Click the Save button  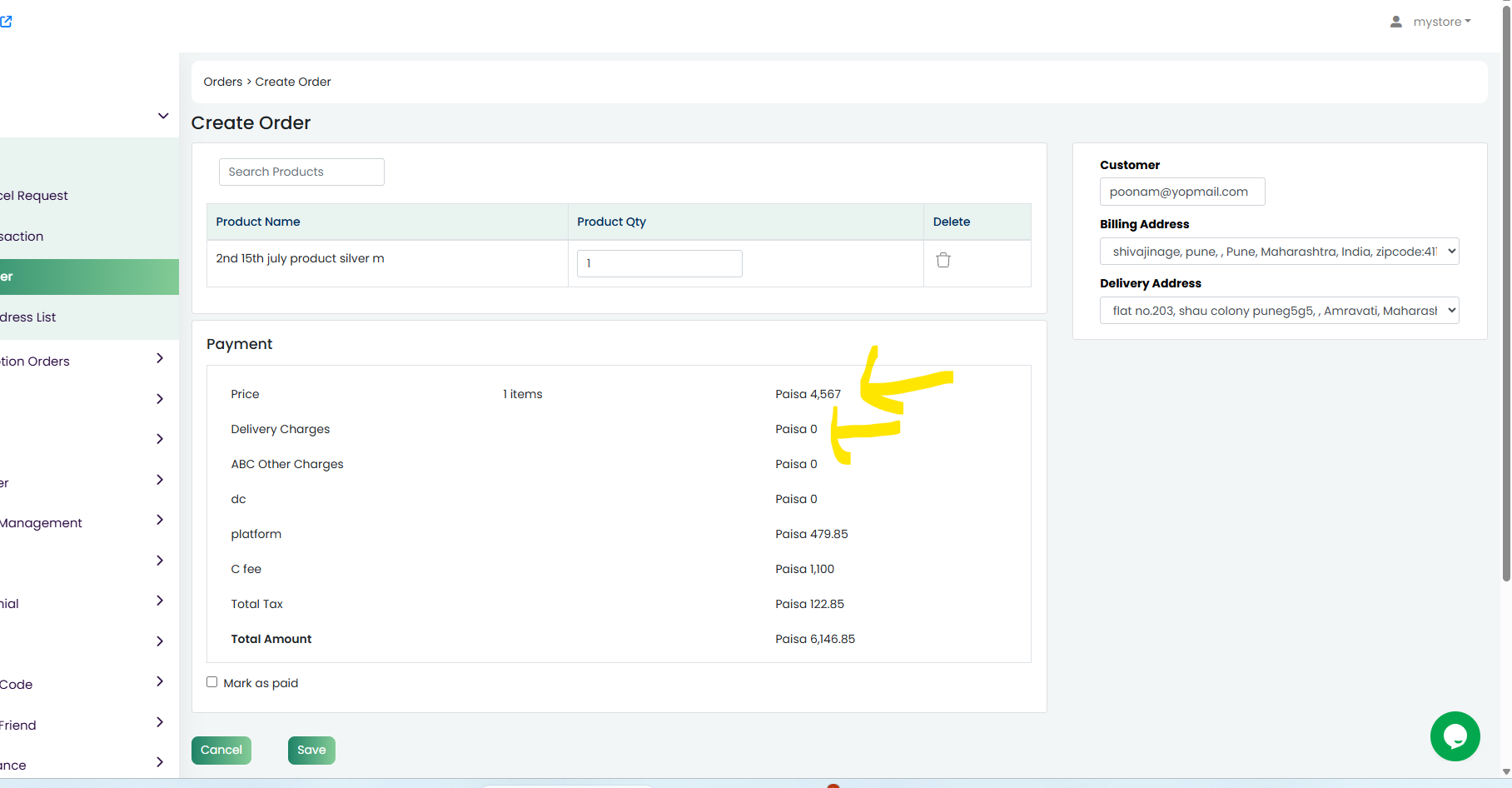pyautogui.click(x=311, y=751)
